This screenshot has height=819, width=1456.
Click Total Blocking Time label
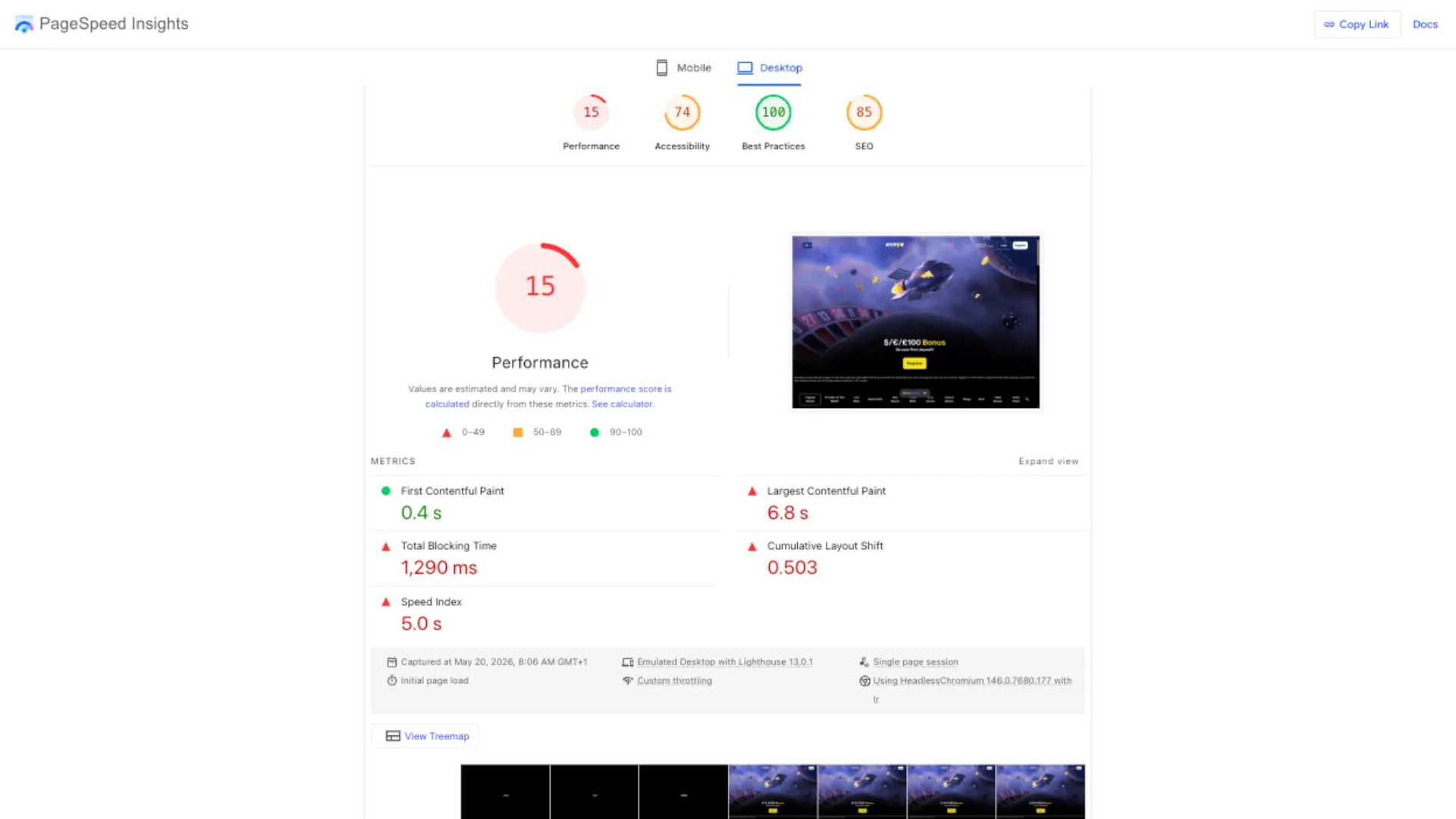pyautogui.click(x=449, y=546)
